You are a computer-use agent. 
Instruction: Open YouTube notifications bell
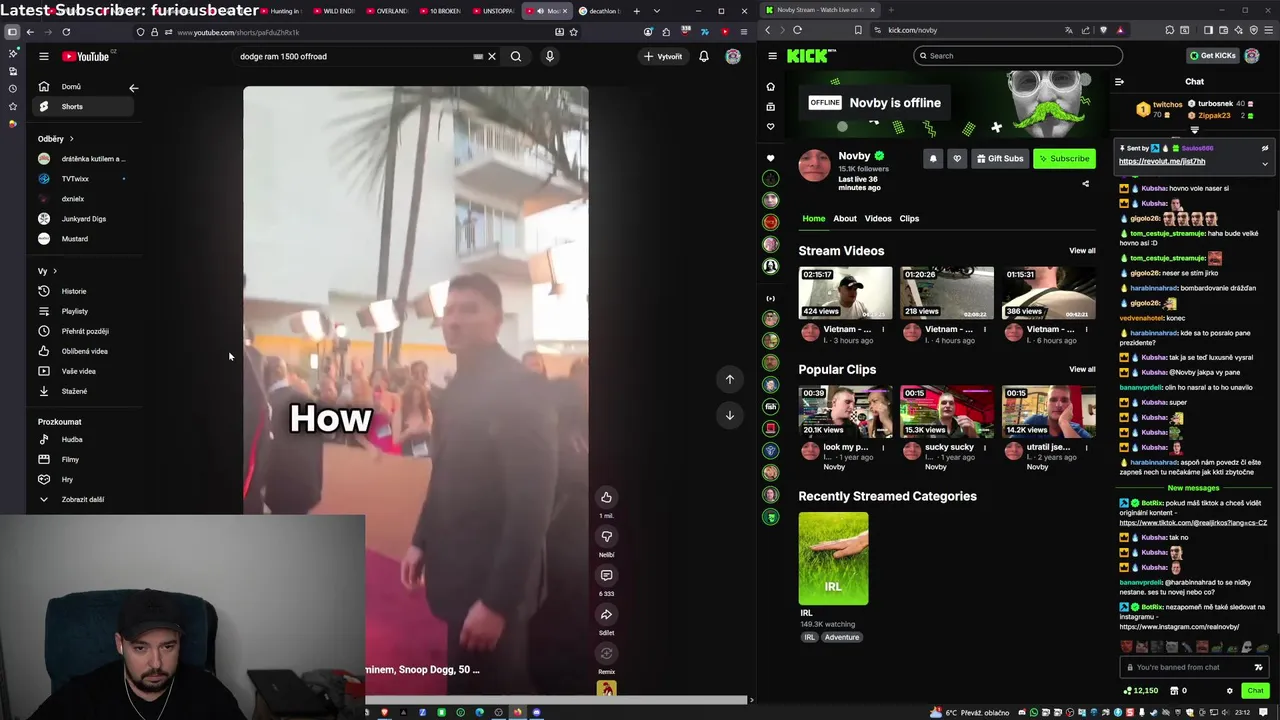click(x=704, y=56)
